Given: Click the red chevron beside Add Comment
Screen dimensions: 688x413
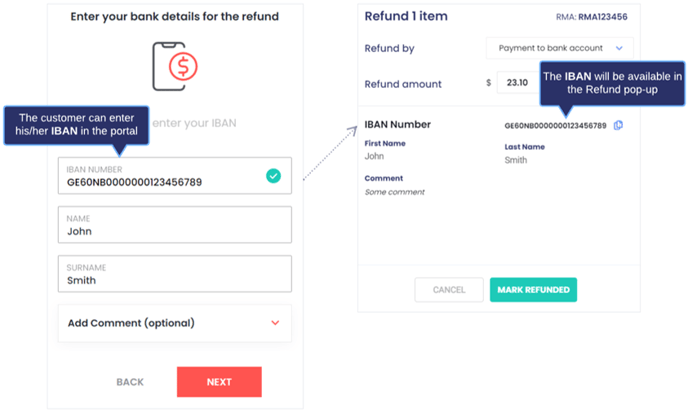Looking at the screenshot, I should tap(275, 323).
